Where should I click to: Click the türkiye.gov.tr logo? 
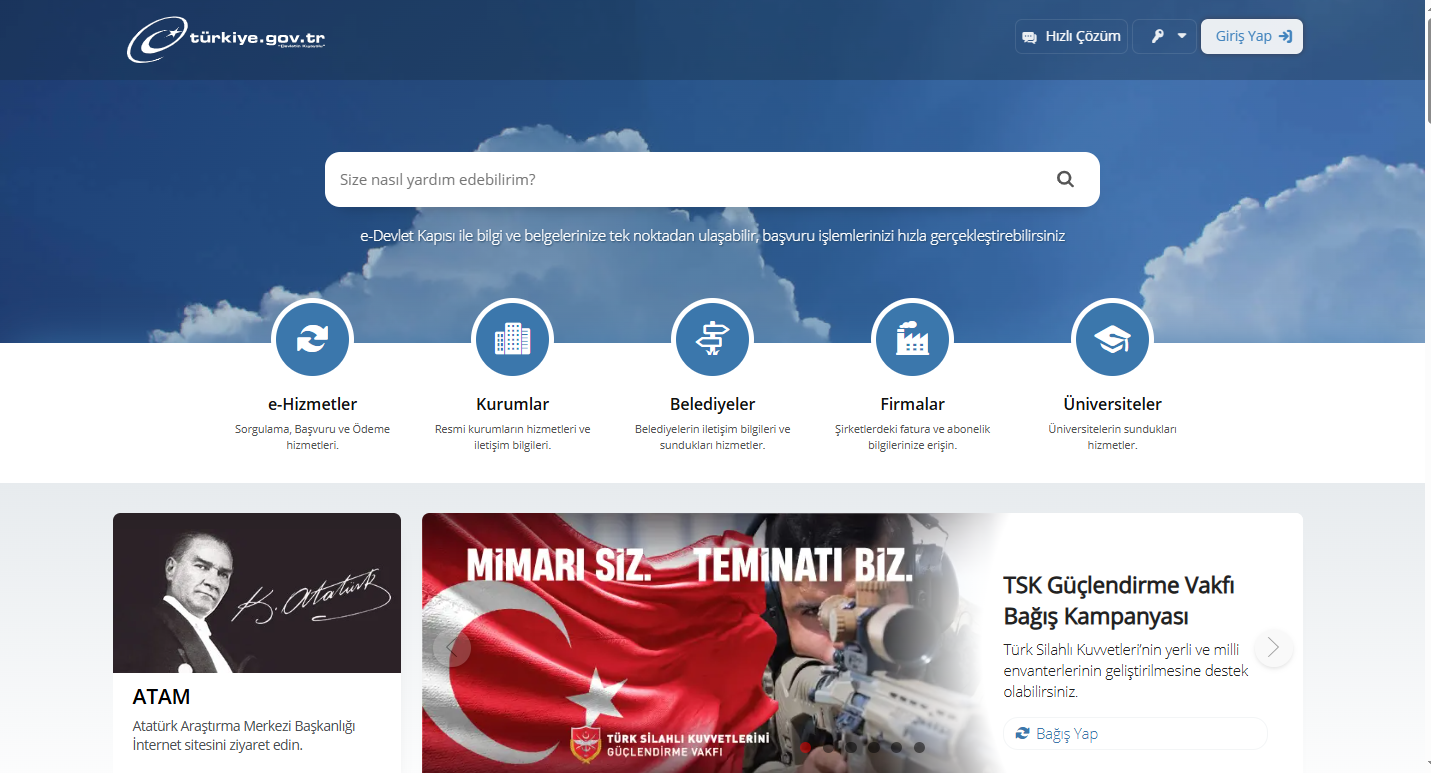(x=224, y=39)
